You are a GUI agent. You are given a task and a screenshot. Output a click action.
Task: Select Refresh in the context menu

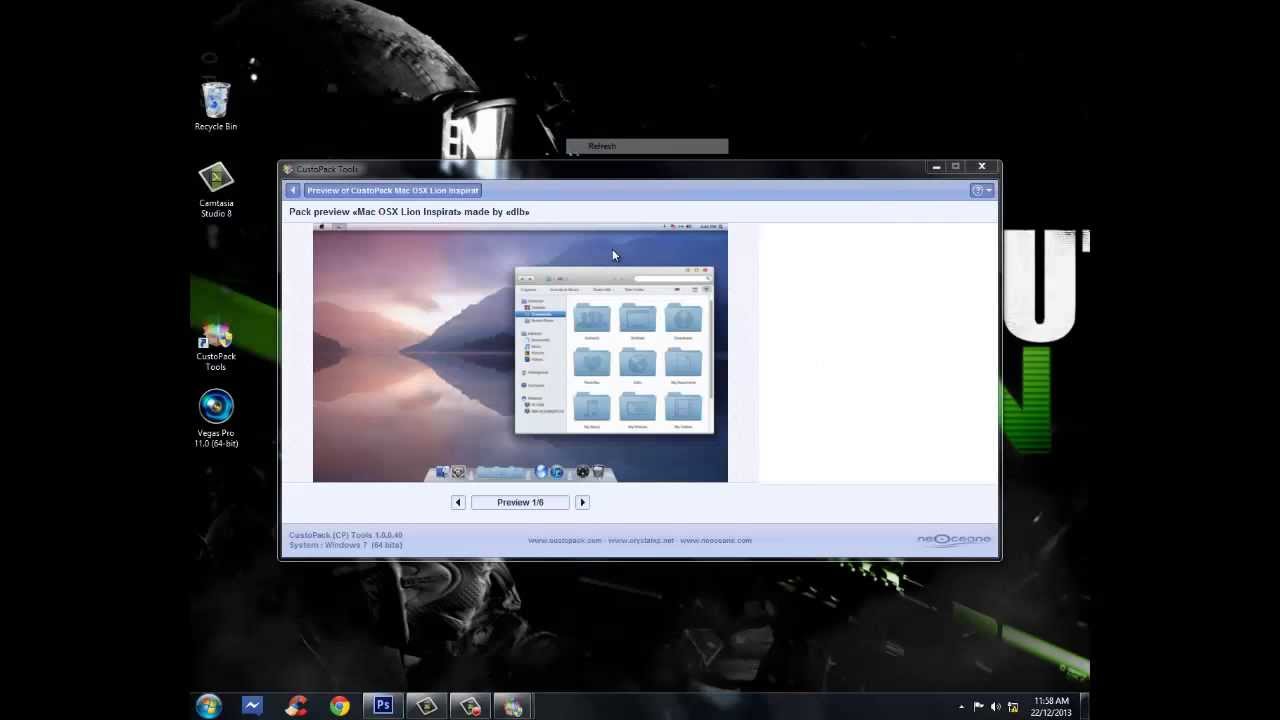coord(647,146)
